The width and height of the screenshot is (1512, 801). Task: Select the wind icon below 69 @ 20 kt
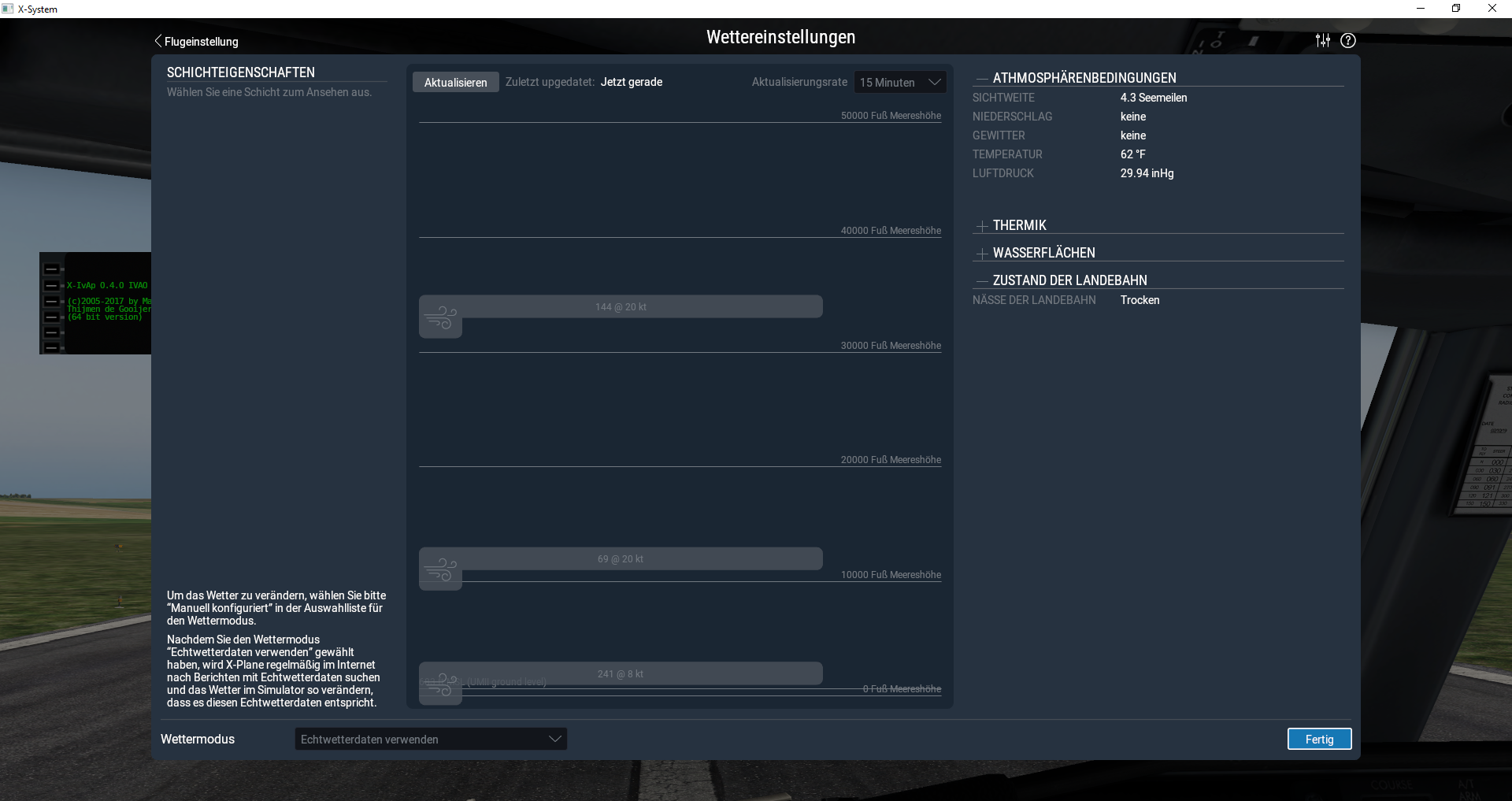coord(440,570)
